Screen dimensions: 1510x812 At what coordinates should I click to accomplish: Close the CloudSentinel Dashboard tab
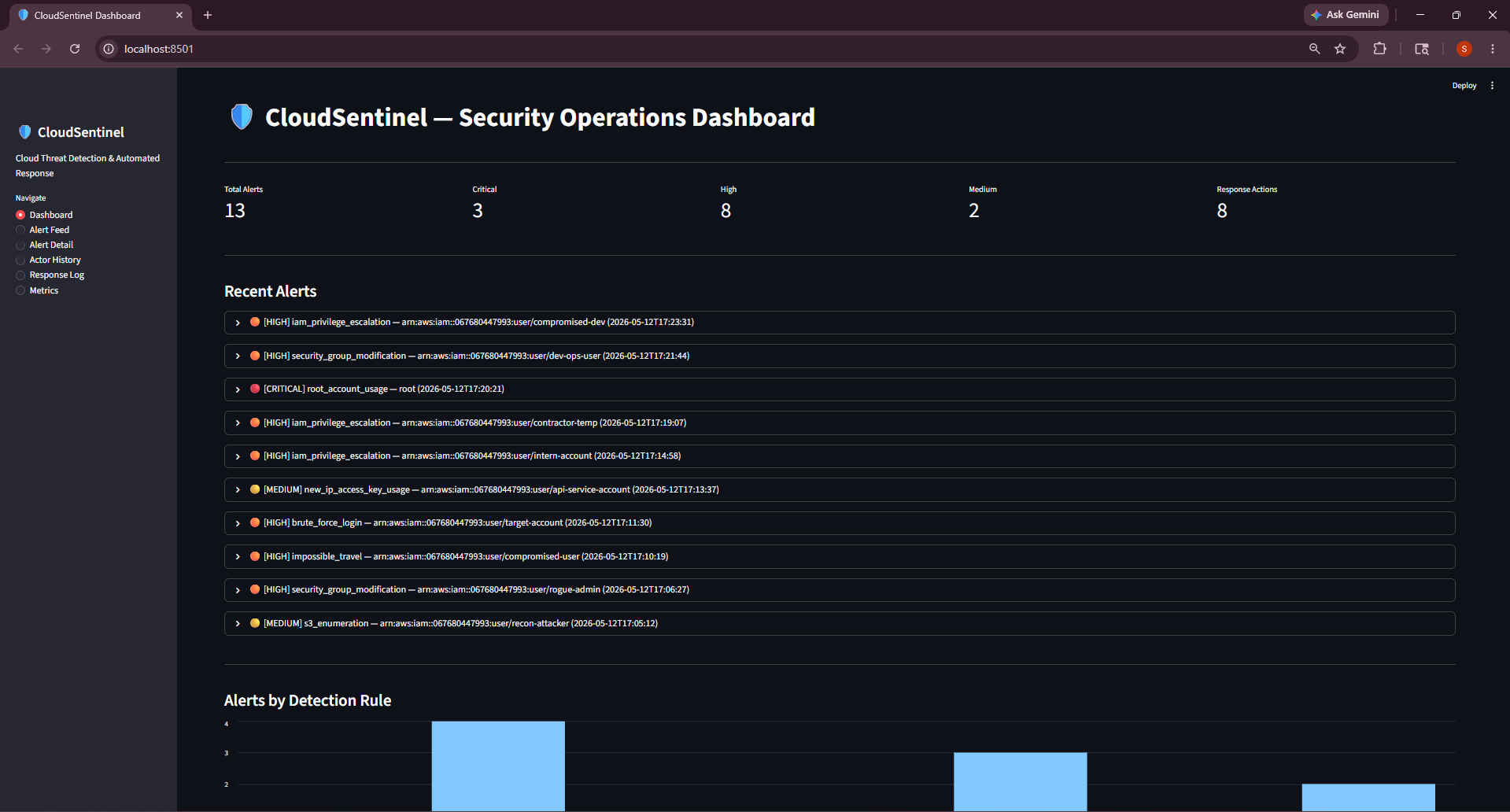(179, 15)
